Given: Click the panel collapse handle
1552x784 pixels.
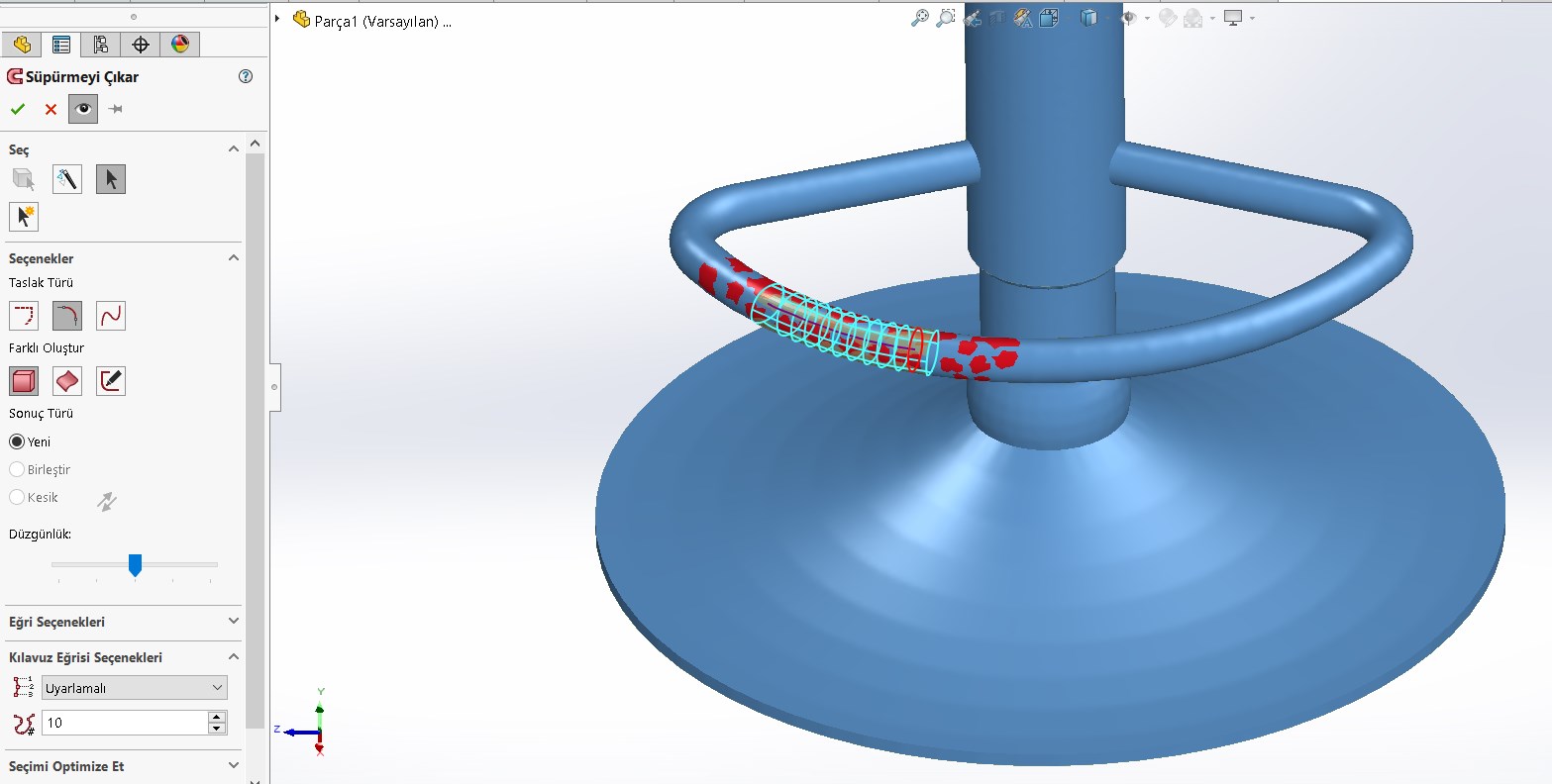Looking at the screenshot, I should (x=274, y=387).
